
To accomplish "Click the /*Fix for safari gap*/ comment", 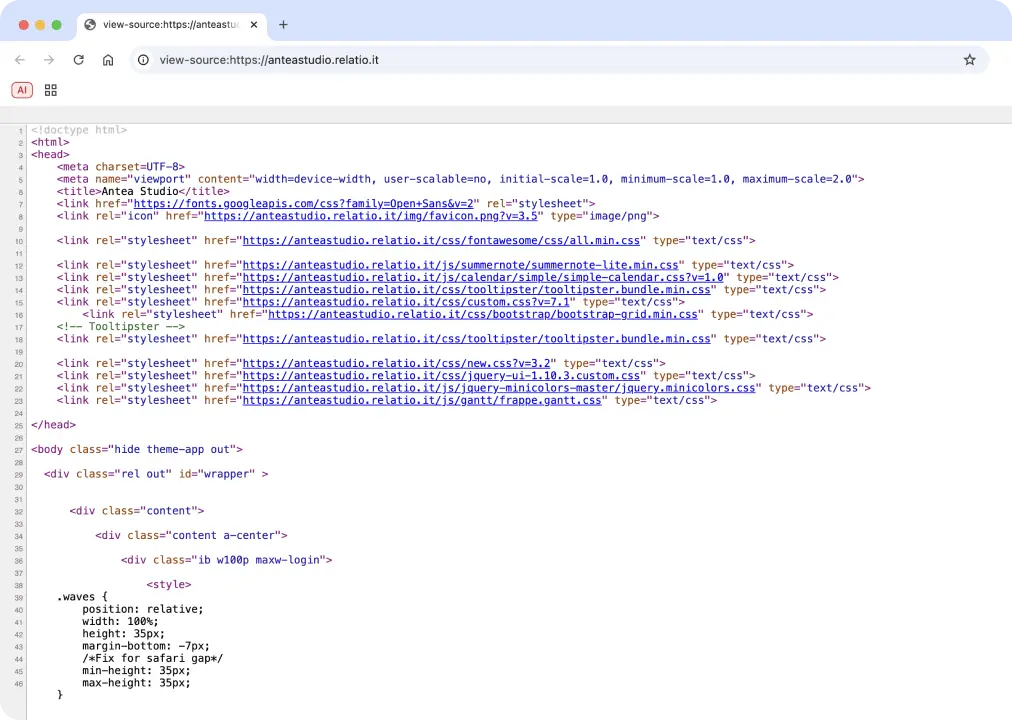I will [x=152, y=659].
